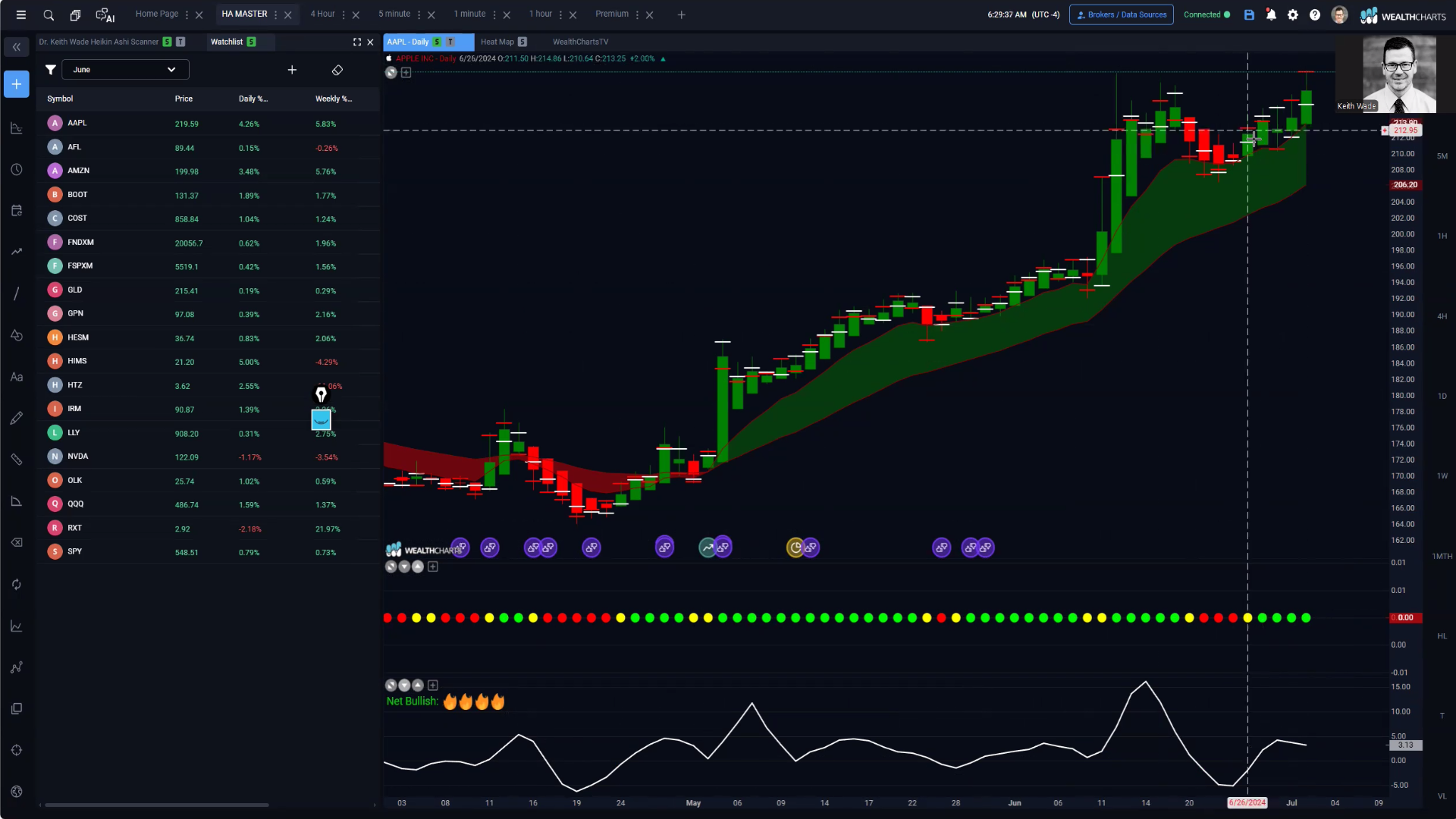Toggle T badge on Heikin Ashi Scanner tab

[x=180, y=42]
